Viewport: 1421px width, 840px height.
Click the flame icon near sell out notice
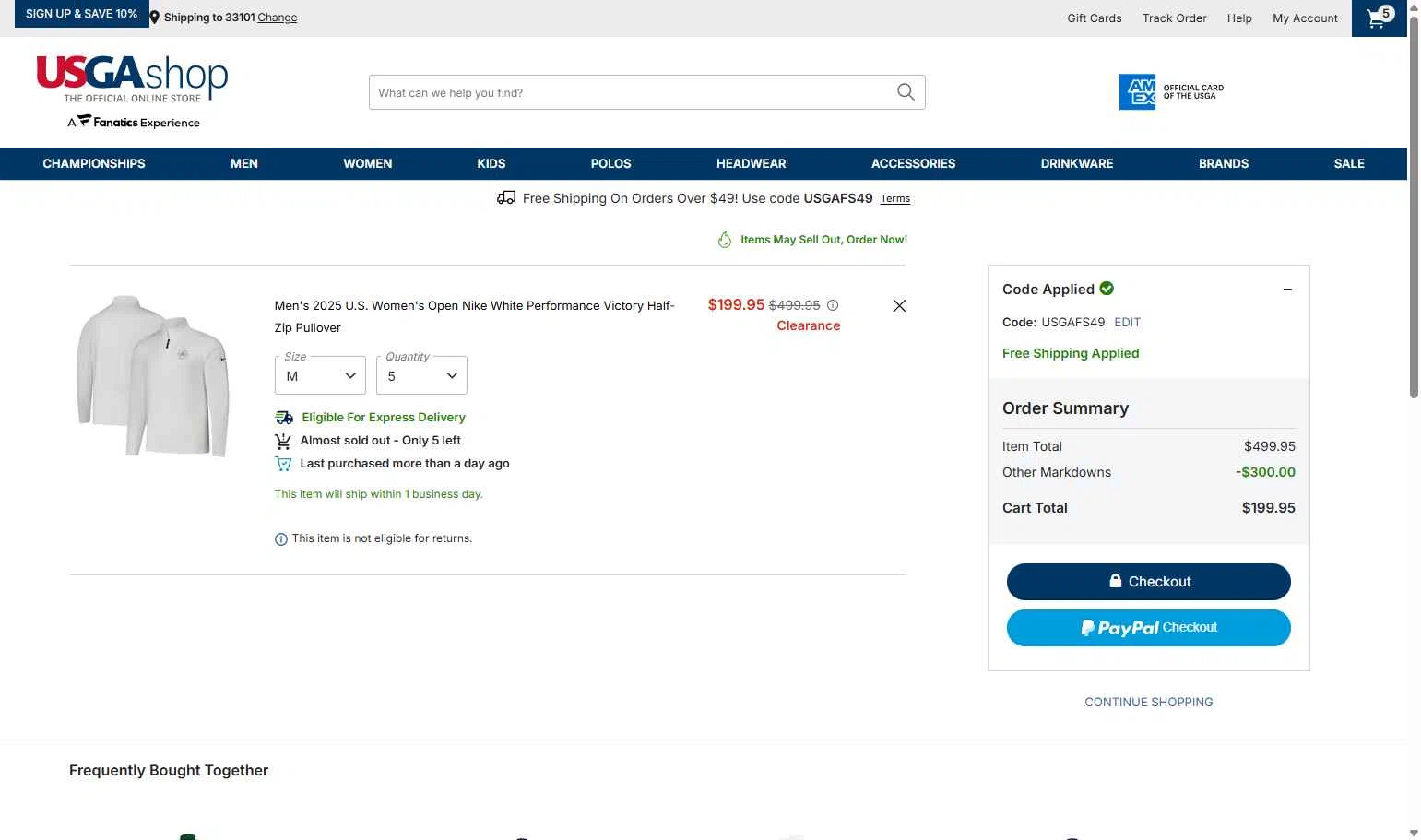(725, 240)
